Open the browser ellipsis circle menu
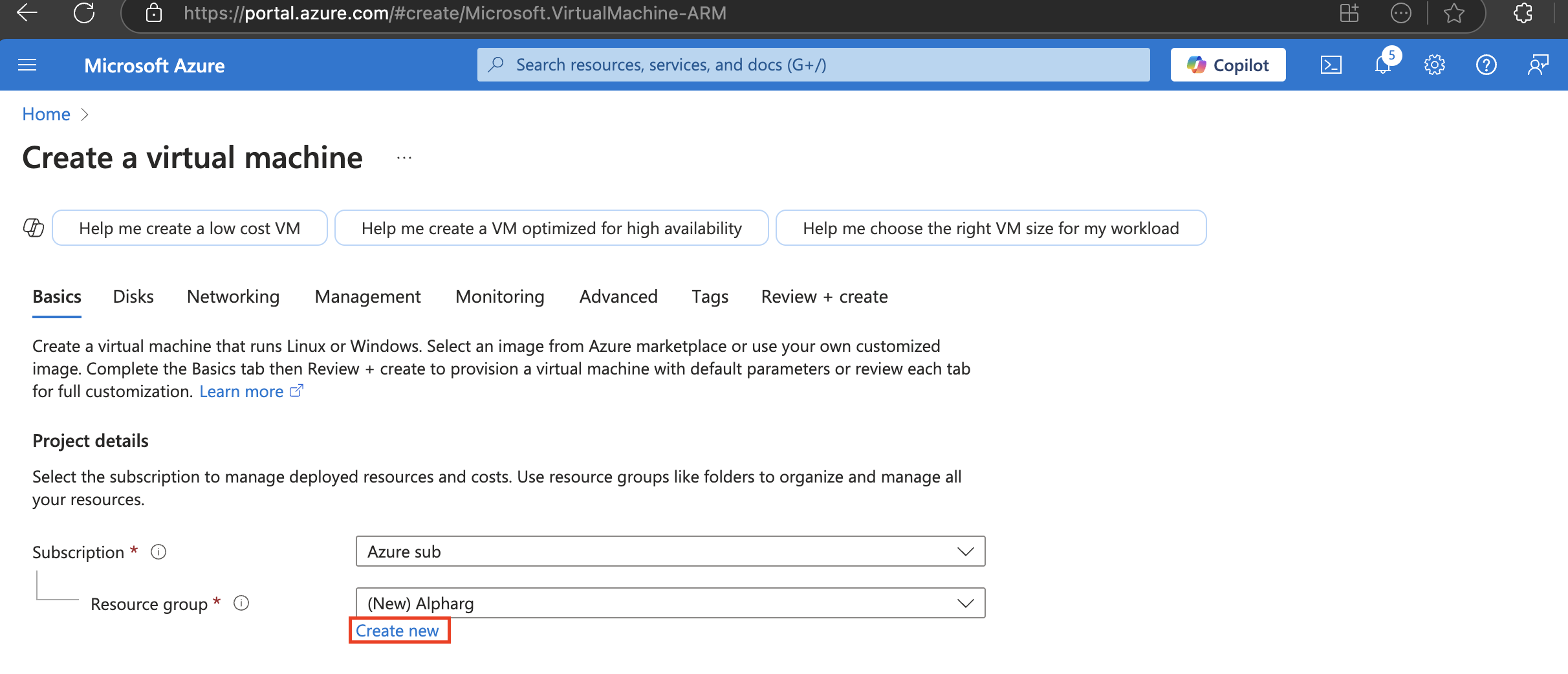Screen dimensions: 1568x674 (1400, 13)
